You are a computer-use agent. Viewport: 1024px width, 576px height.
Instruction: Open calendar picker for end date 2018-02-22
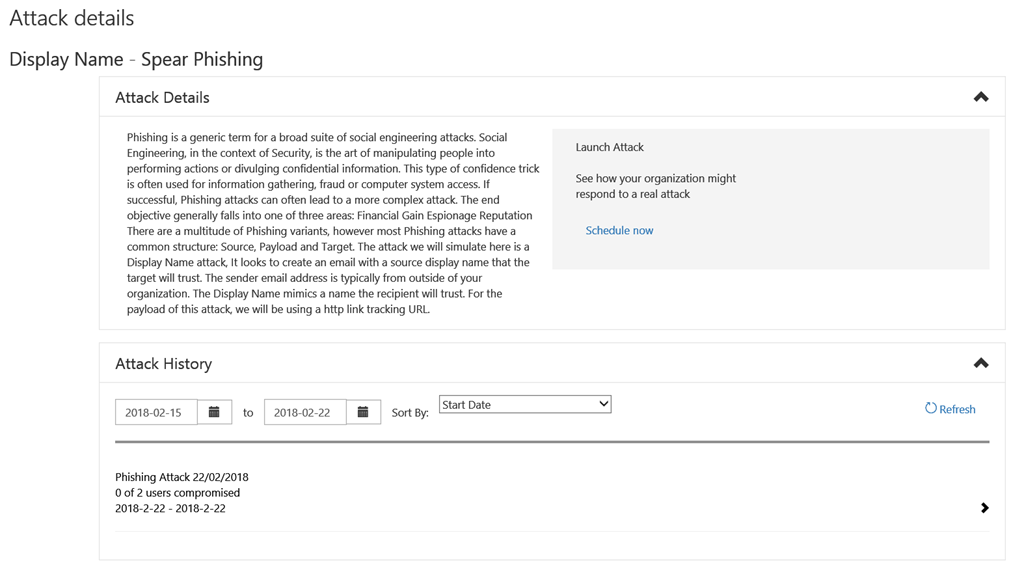tap(363, 412)
